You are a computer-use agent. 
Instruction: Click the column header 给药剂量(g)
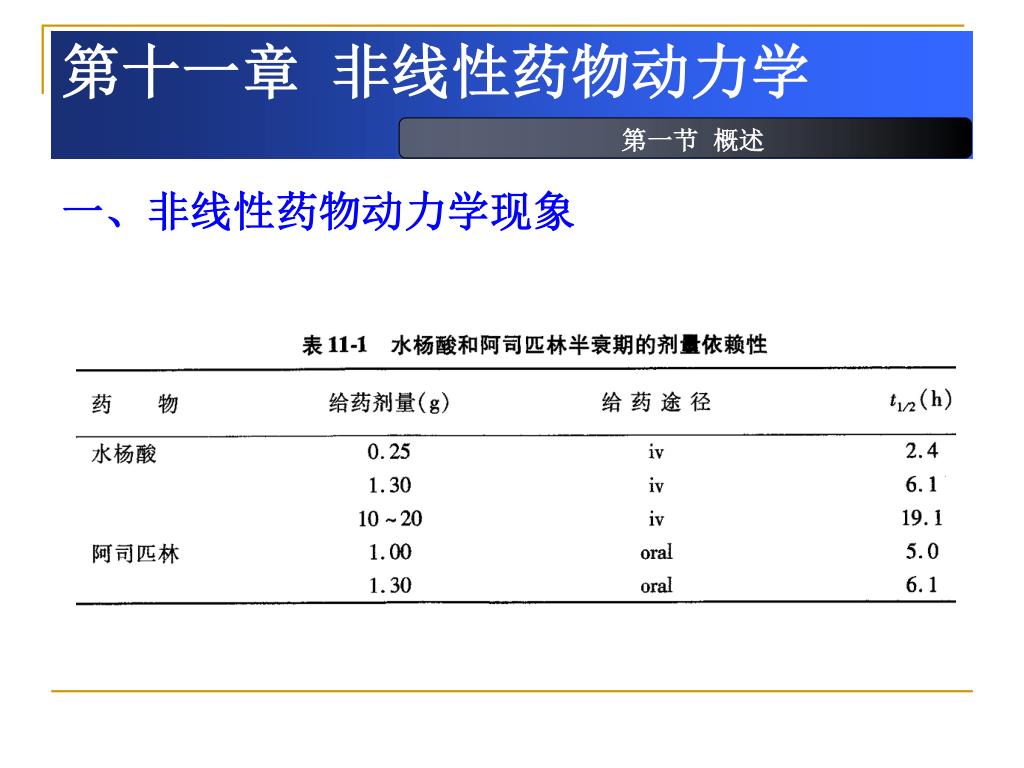[389, 402]
